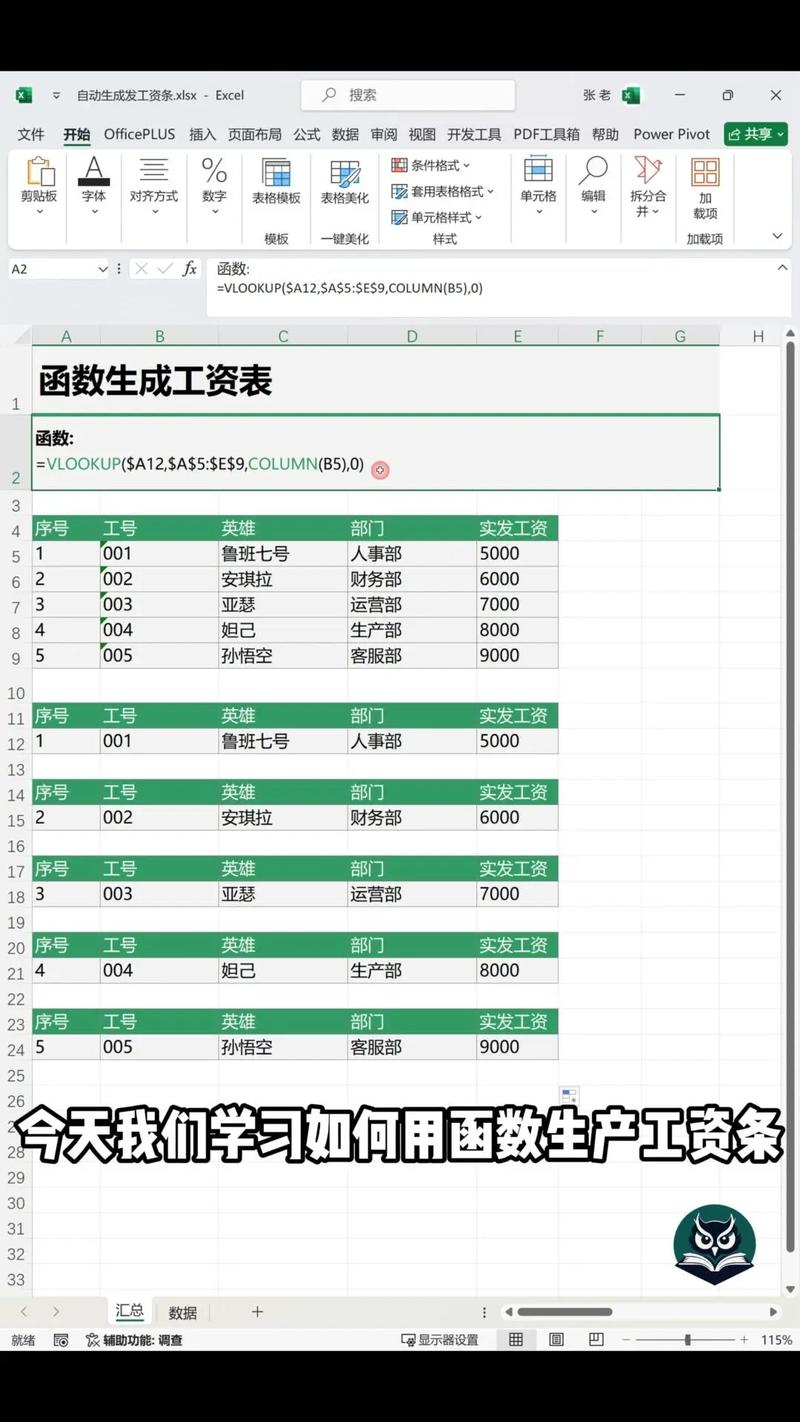
Task: Click the green 共享 share button
Action: 755,133
